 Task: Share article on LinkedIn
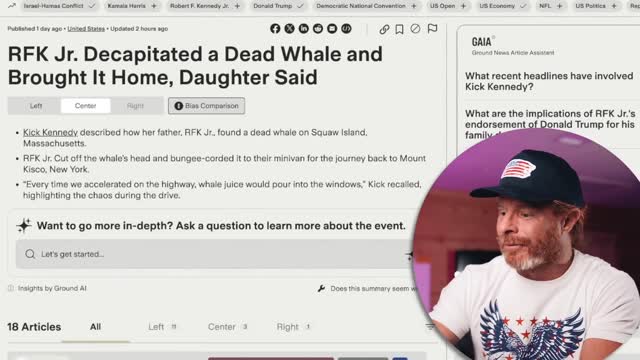[304, 29]
